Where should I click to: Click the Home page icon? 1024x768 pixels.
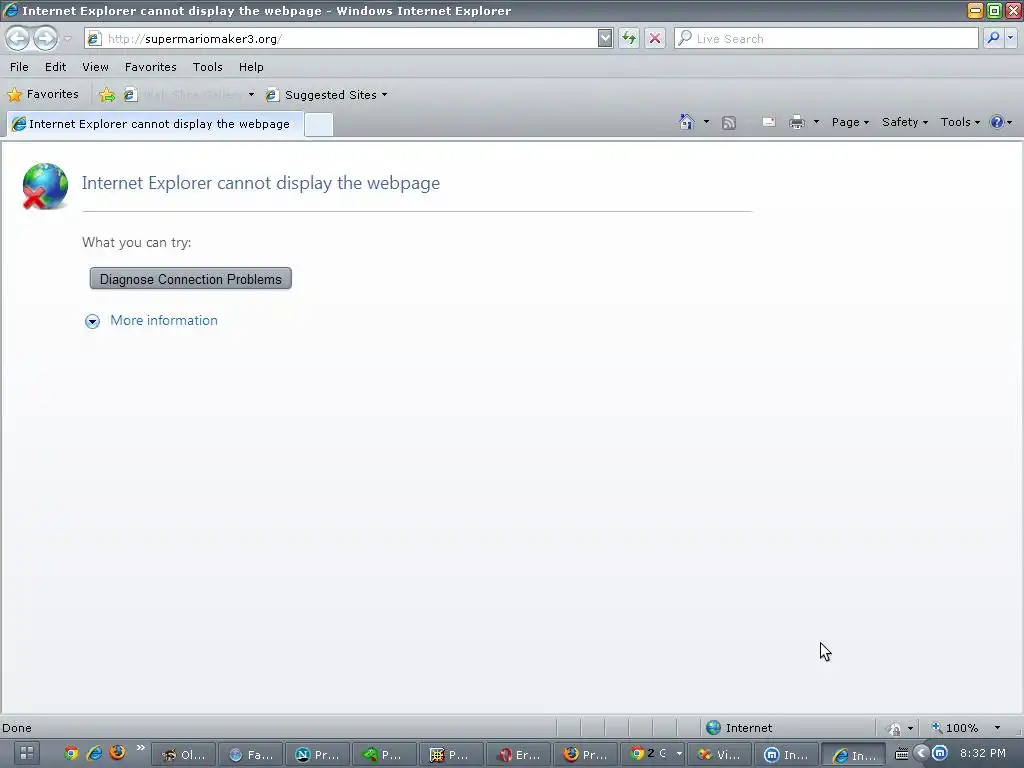(x=686, y=122)
